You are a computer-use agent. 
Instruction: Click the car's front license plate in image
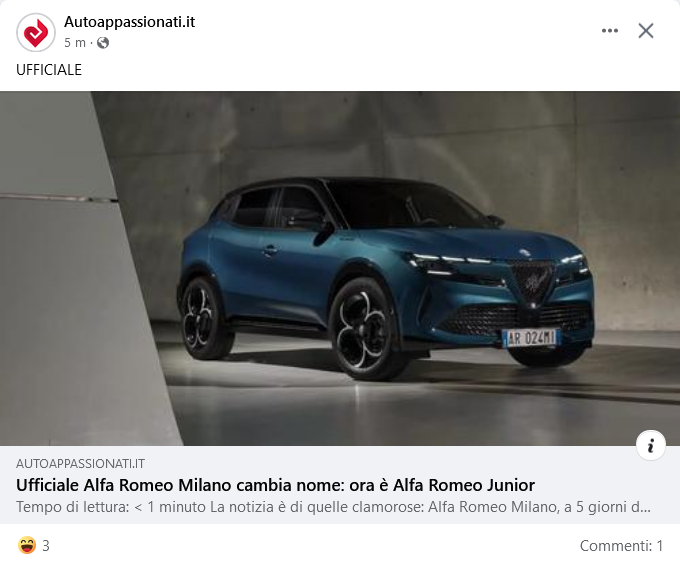click(x=531, y=338)
